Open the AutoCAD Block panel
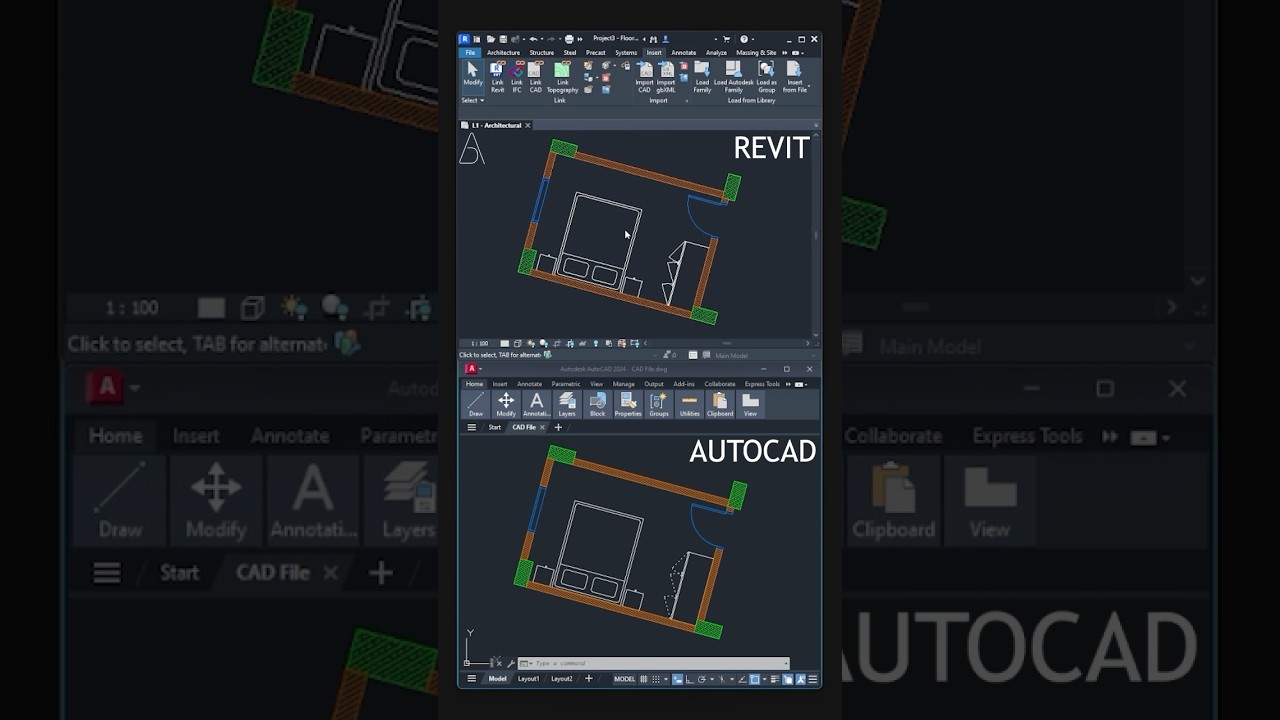This screenshot has width=1280, height=720. tap(598, 404)
